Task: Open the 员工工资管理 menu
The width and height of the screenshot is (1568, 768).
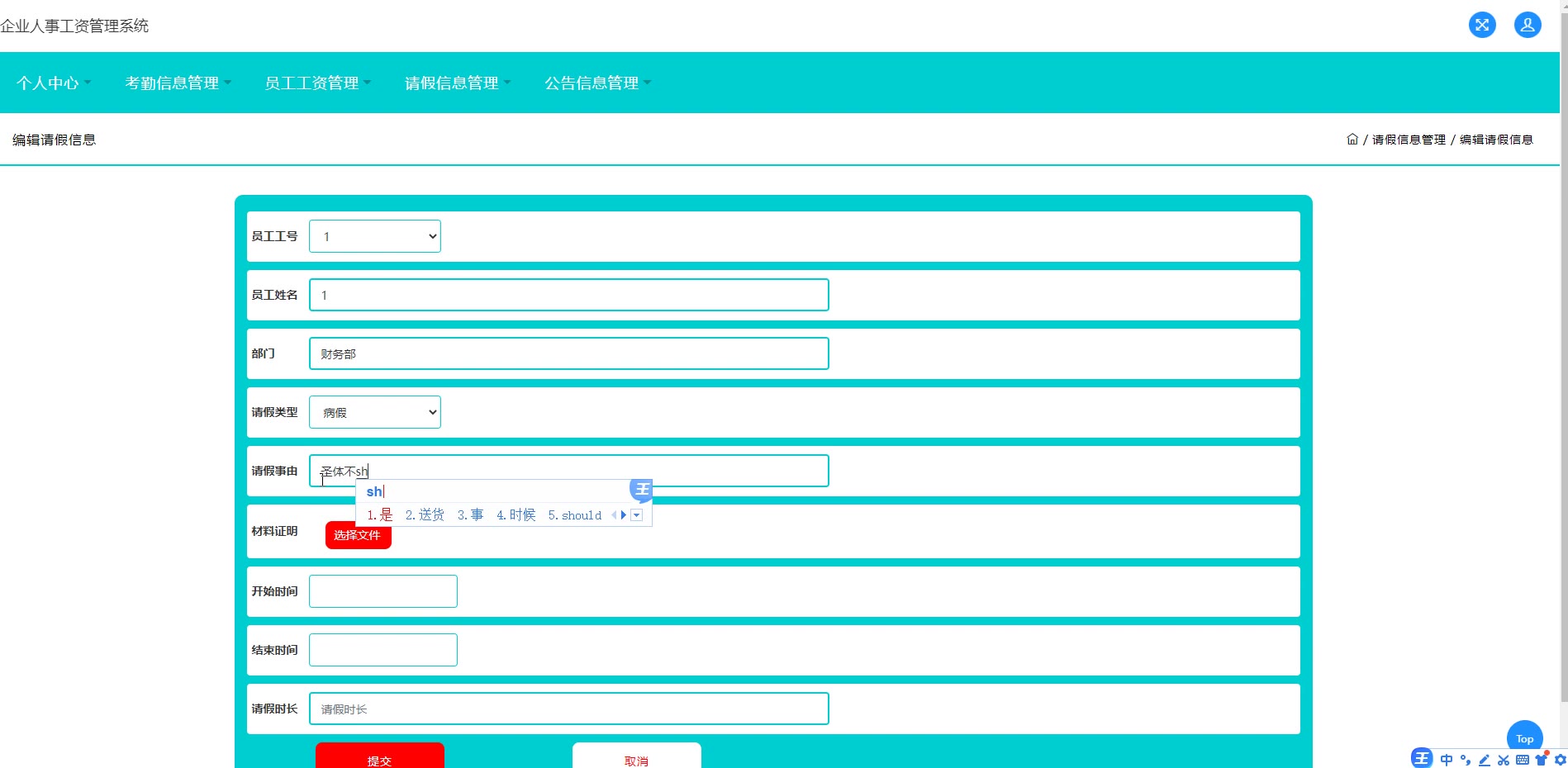Action: tap(318, 83)
